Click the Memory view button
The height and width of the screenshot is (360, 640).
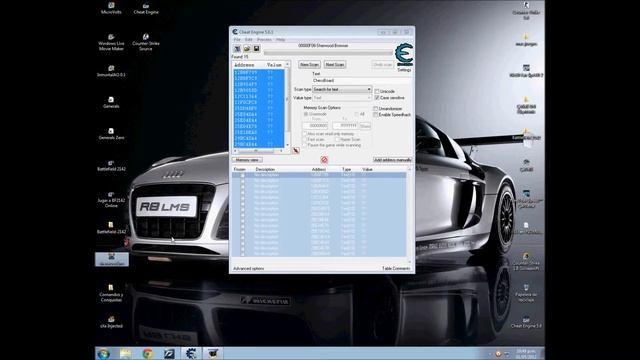[247, 160]
